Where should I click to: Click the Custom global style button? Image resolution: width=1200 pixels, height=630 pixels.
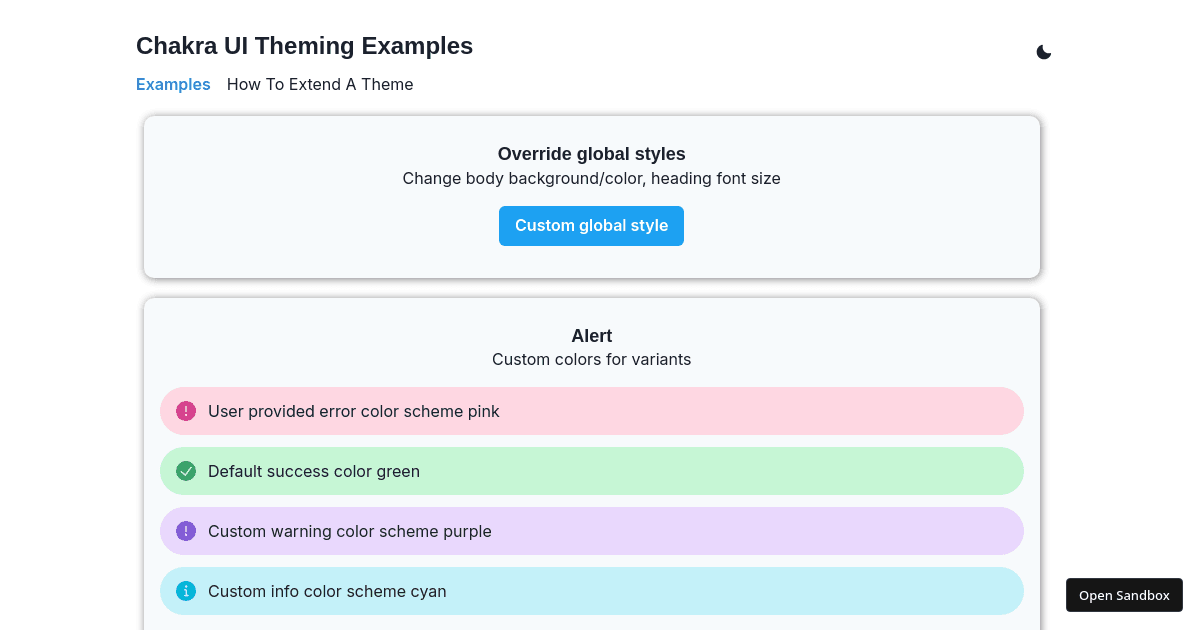[x=591, y=226]
